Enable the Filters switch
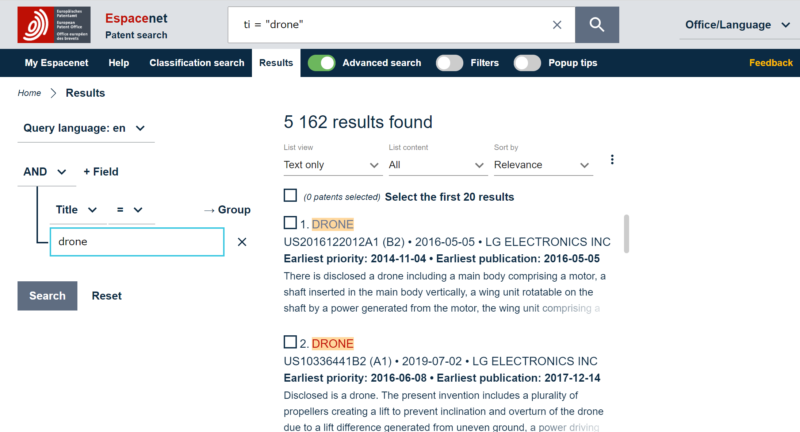The width and height of the screenshot is (800, 432). tap(449, 63)
